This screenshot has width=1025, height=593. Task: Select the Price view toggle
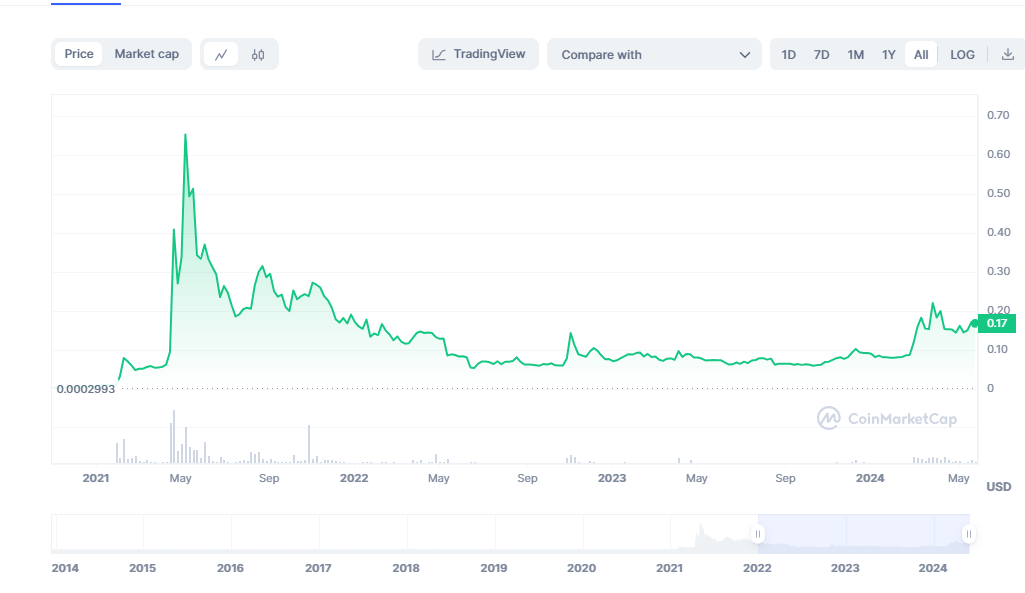[79, 54]
